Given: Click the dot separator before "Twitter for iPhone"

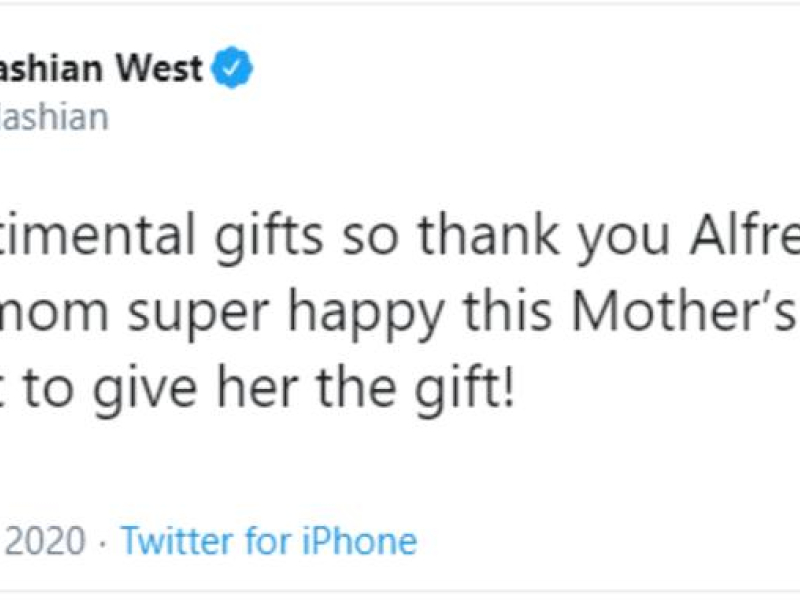Looking at the screenshot, I should [102, 542].
